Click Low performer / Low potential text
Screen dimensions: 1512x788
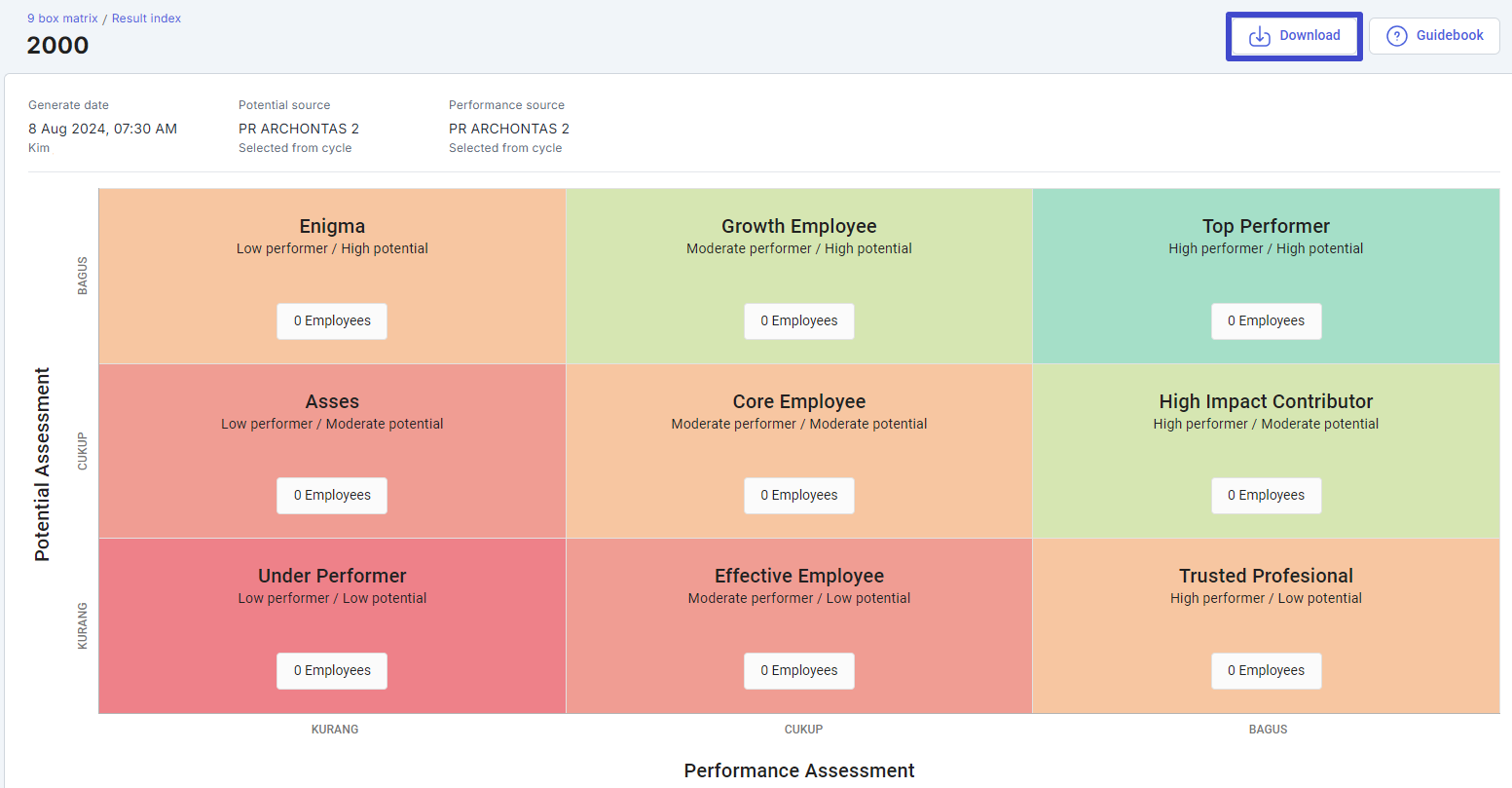tap(332, 598)
